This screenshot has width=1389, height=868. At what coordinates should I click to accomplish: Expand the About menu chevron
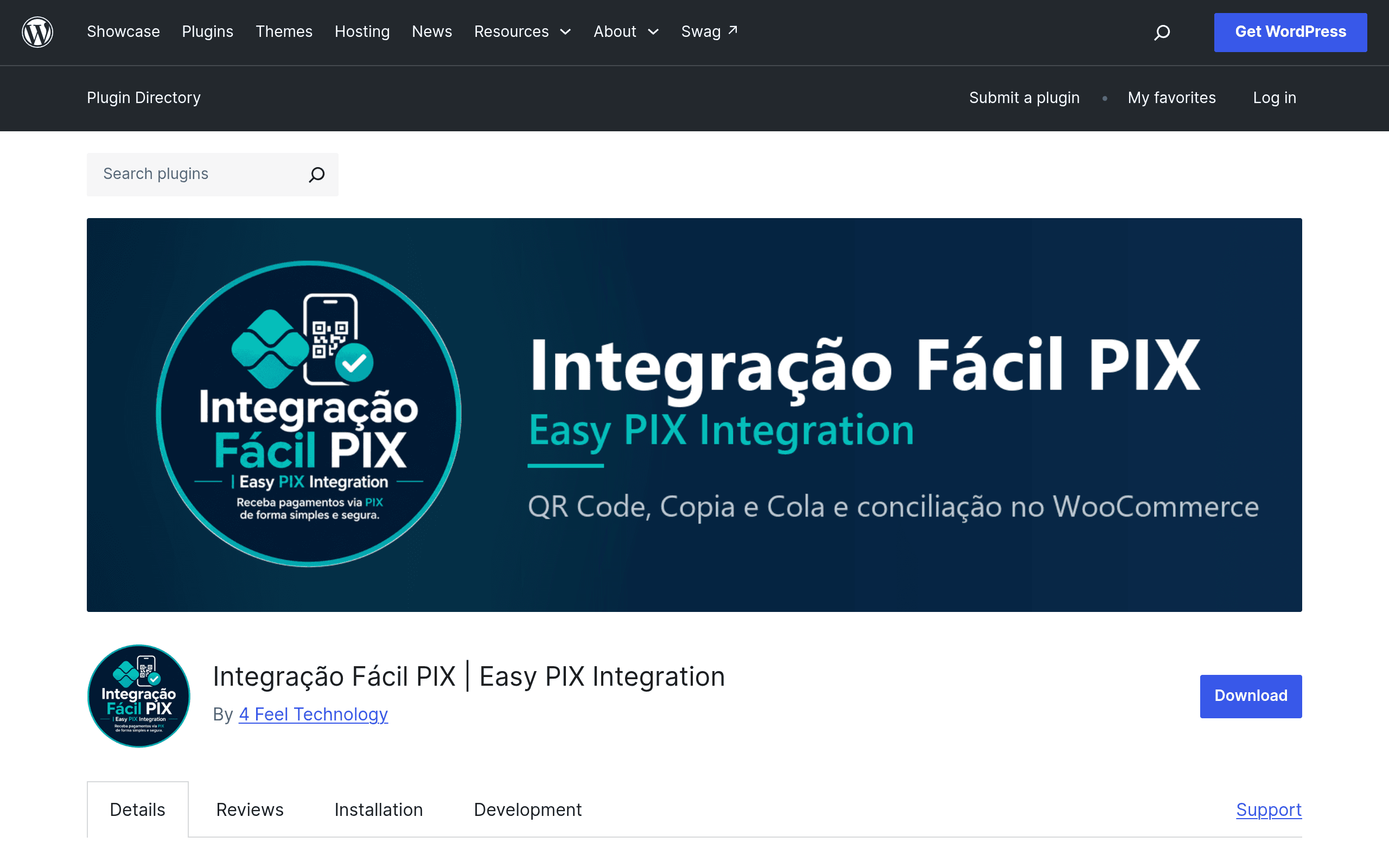coord(653,32)
